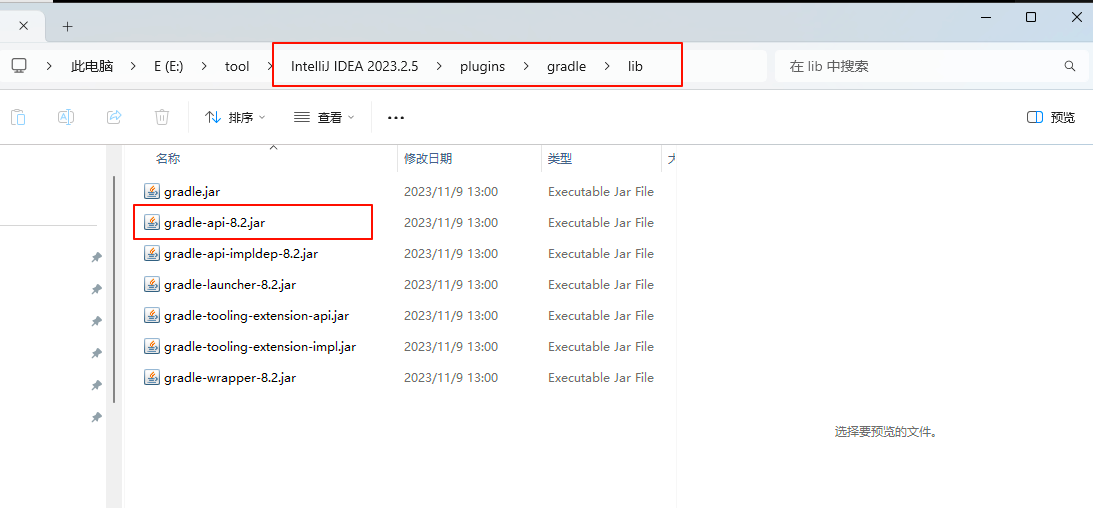Add a new Explorer tab
The image size is (1093, 508).
tap(67, 26)
